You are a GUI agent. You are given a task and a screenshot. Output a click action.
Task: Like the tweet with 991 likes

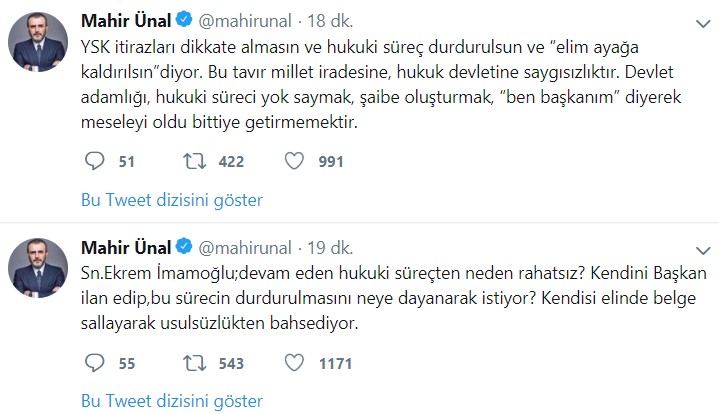click(296, 160)
